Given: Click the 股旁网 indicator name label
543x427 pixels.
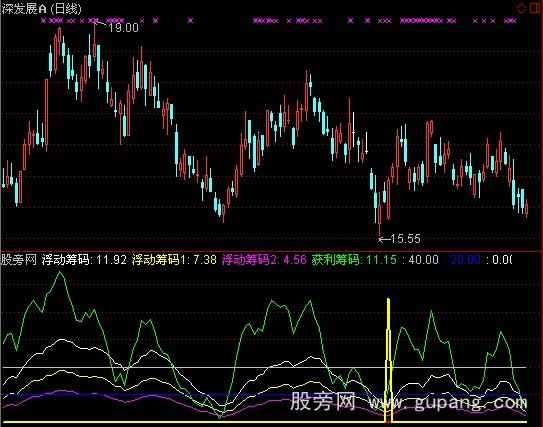Looking at the screenshot, I should 19,259.
